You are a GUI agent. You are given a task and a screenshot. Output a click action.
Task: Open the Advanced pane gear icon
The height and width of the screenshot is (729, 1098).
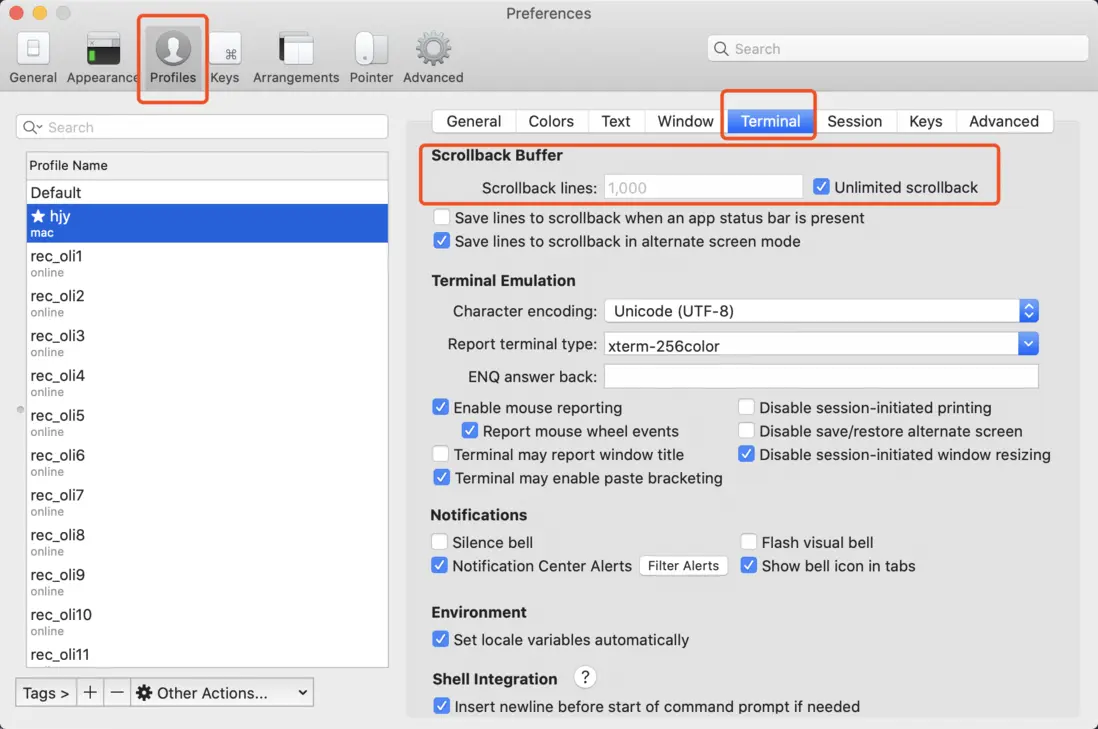point(433,49)
